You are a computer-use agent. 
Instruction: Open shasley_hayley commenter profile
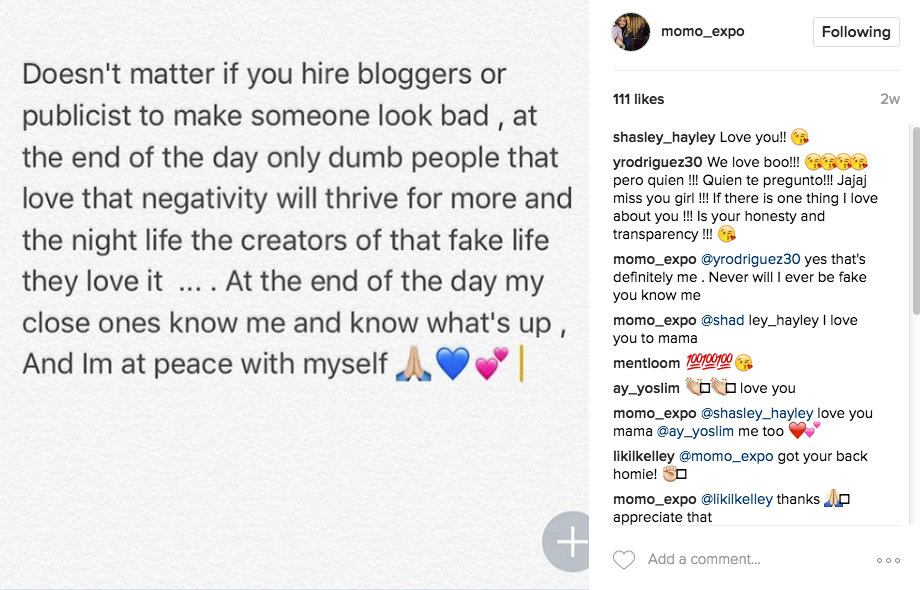664,137
